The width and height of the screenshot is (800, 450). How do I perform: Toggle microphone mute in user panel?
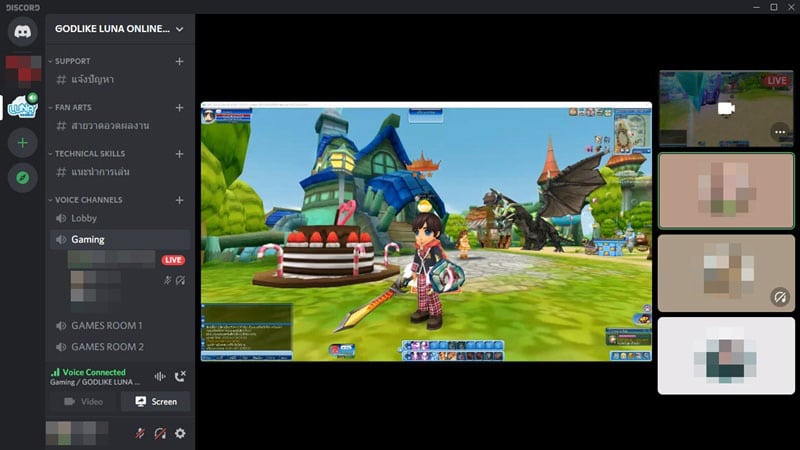click(x=140, y=433)
